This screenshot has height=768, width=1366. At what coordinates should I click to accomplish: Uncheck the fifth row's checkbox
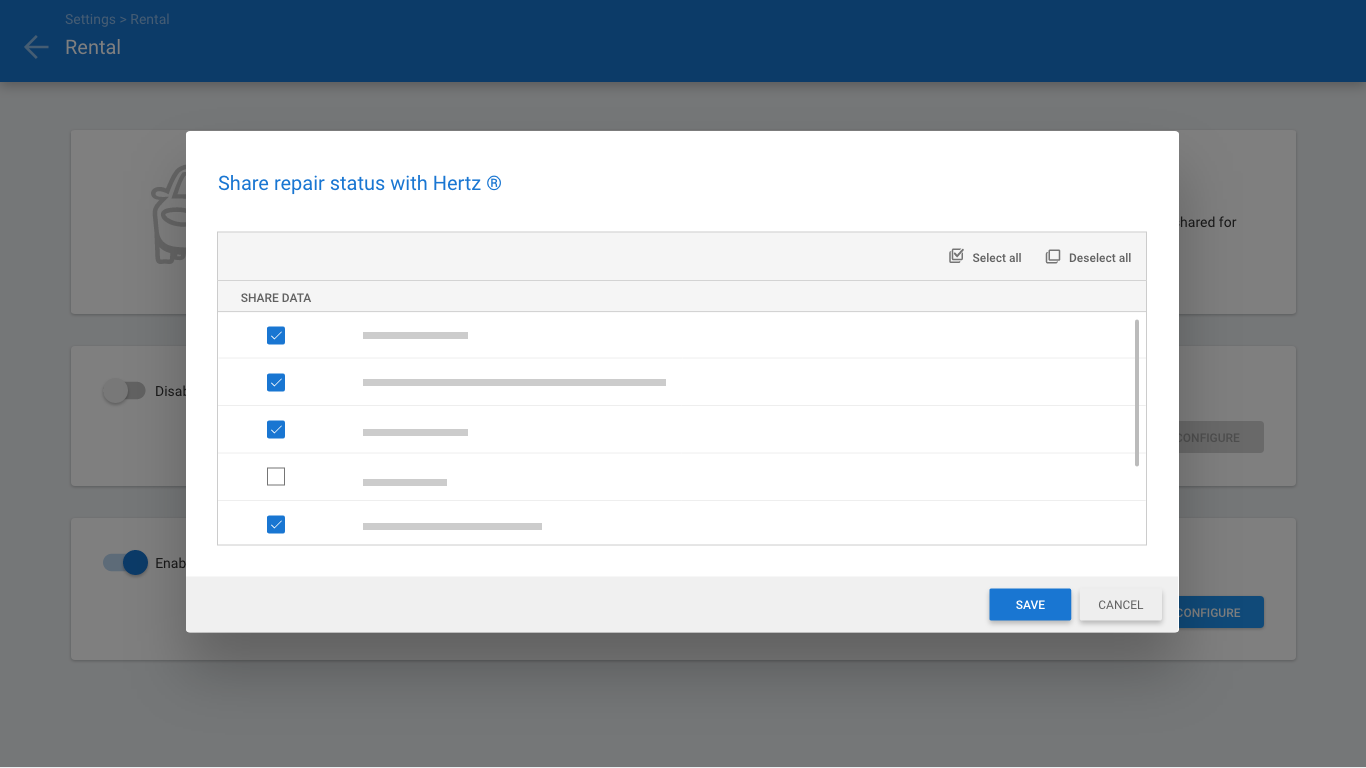276,524
